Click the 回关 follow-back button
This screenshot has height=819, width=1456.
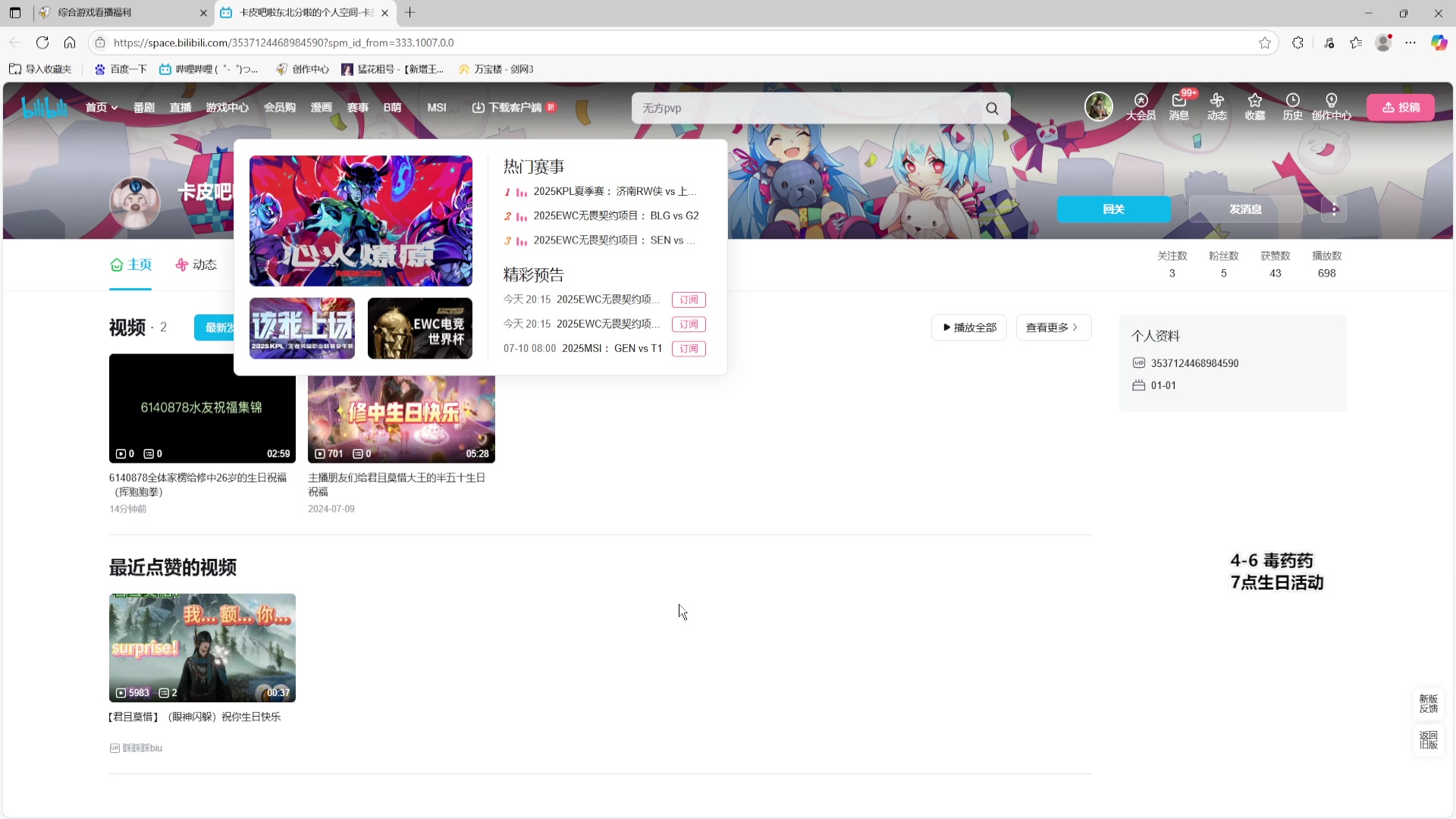(1114, 209)
